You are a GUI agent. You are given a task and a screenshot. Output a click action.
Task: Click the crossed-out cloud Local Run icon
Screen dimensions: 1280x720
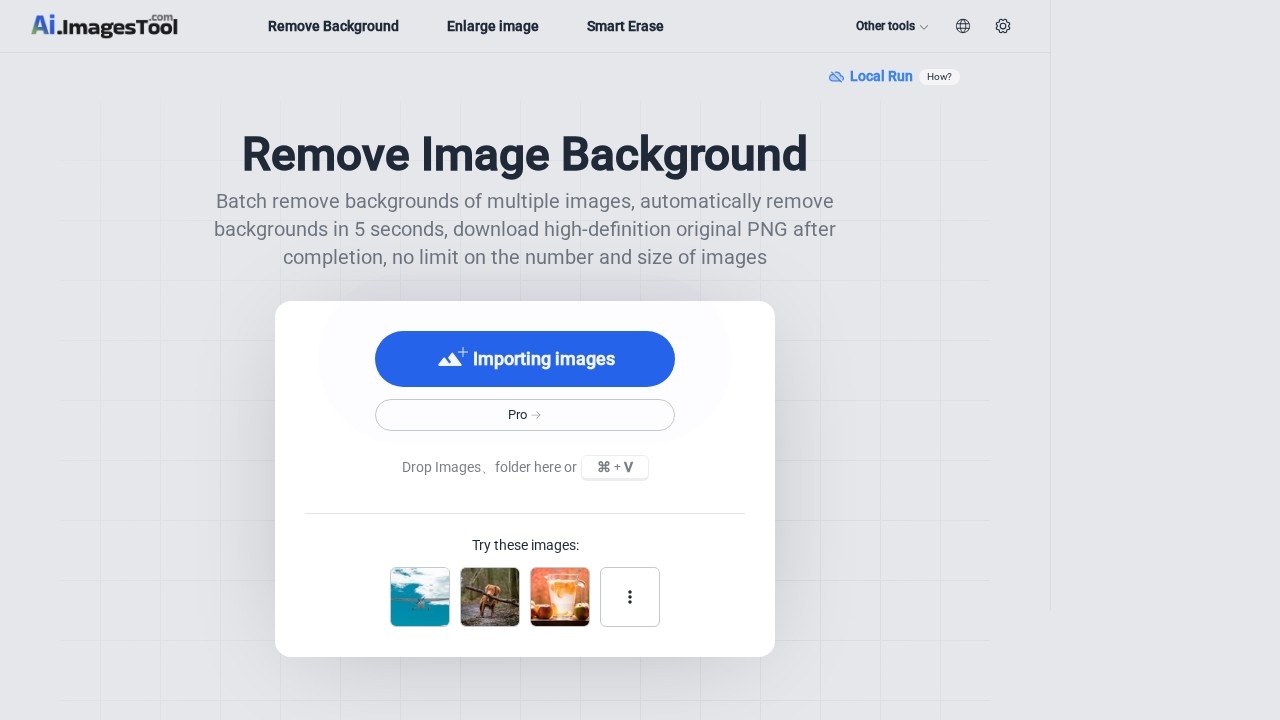[x=836, y=77]
